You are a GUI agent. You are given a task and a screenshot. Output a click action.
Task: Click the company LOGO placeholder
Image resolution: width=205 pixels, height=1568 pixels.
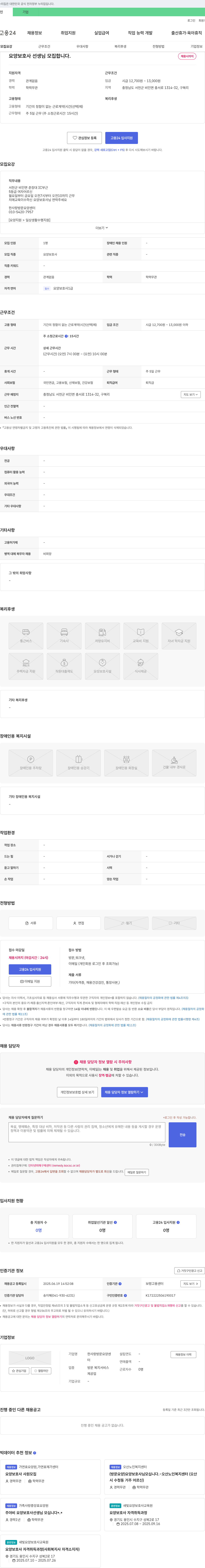coord(30,1358)
